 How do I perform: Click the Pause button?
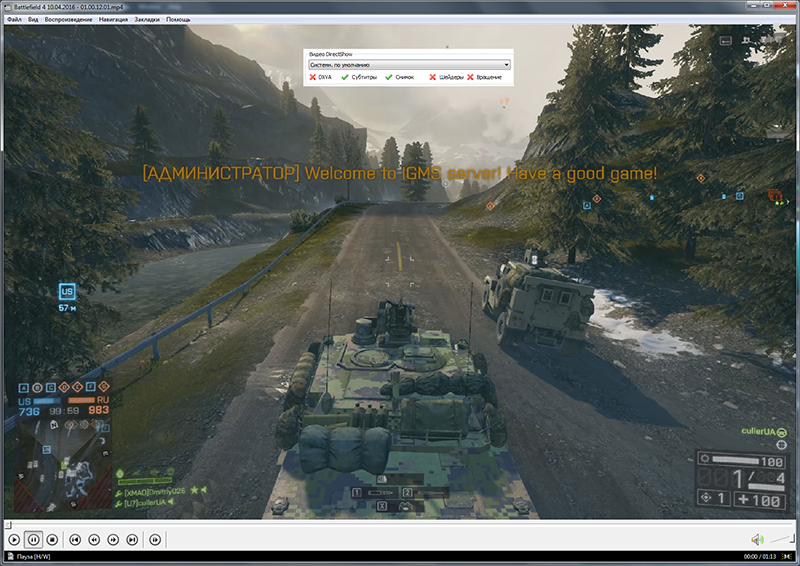click(x=34, y=539)
